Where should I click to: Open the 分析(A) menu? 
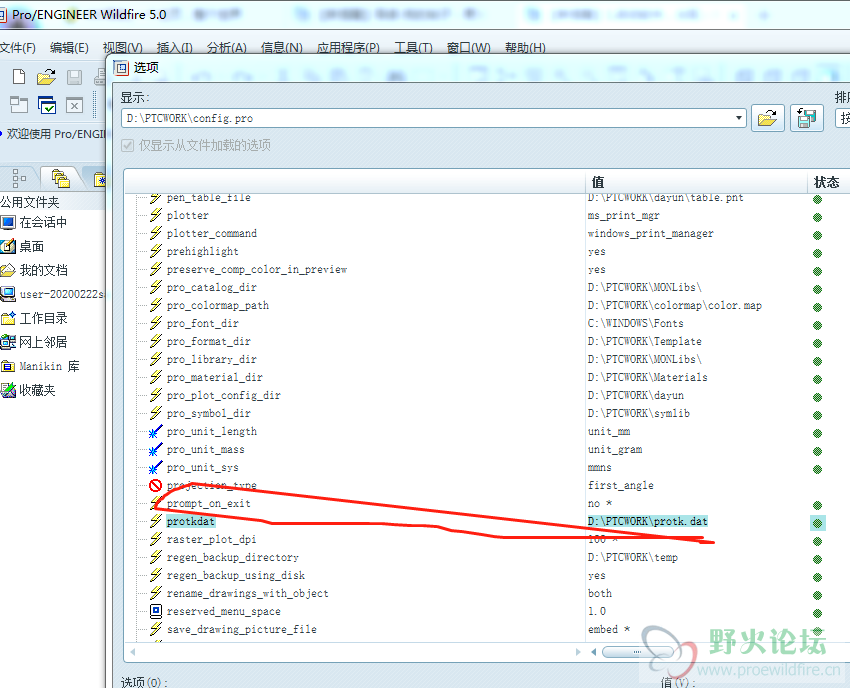coord(227,48)
